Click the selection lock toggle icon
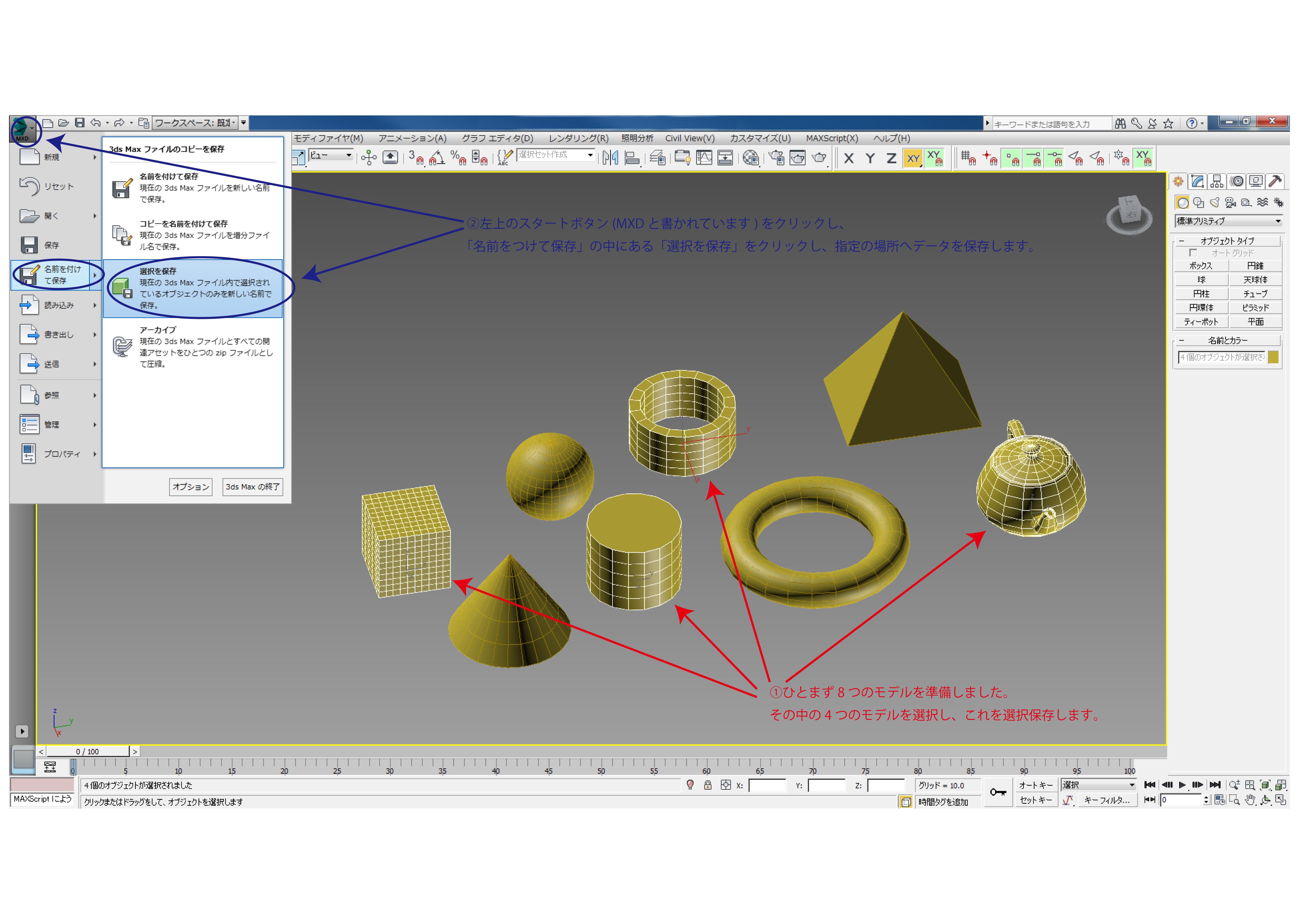Image resolution: width=1299 pixels, height=924 pixels. pyautogui.click(x=707, y=785)
